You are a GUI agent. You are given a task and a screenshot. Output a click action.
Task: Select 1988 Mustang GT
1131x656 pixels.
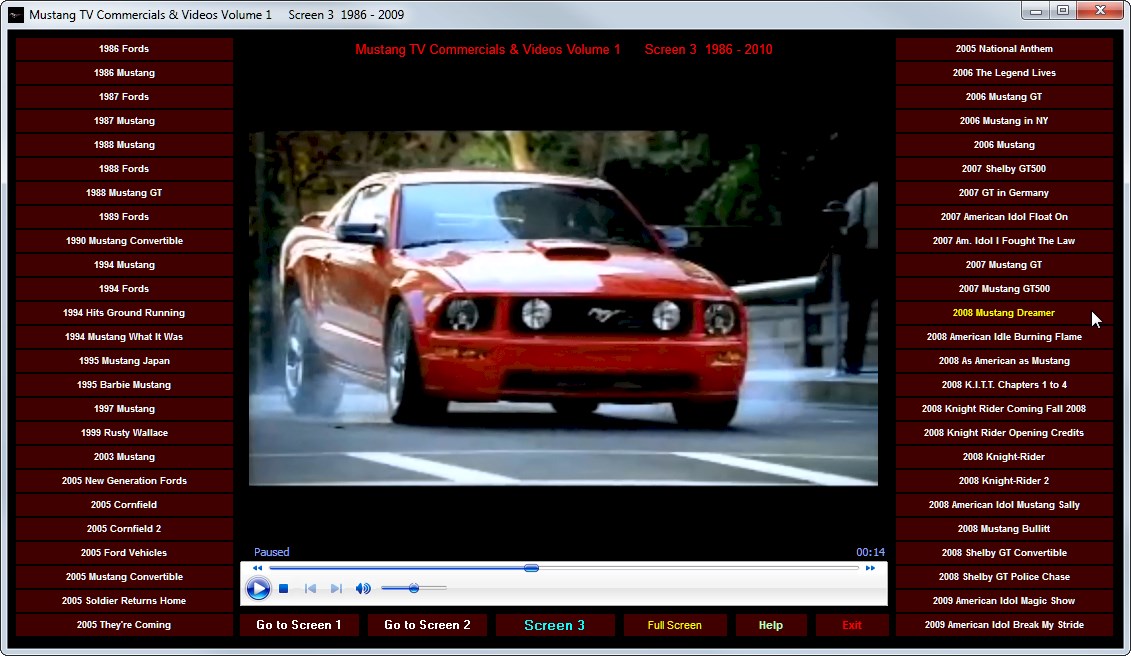124,193
